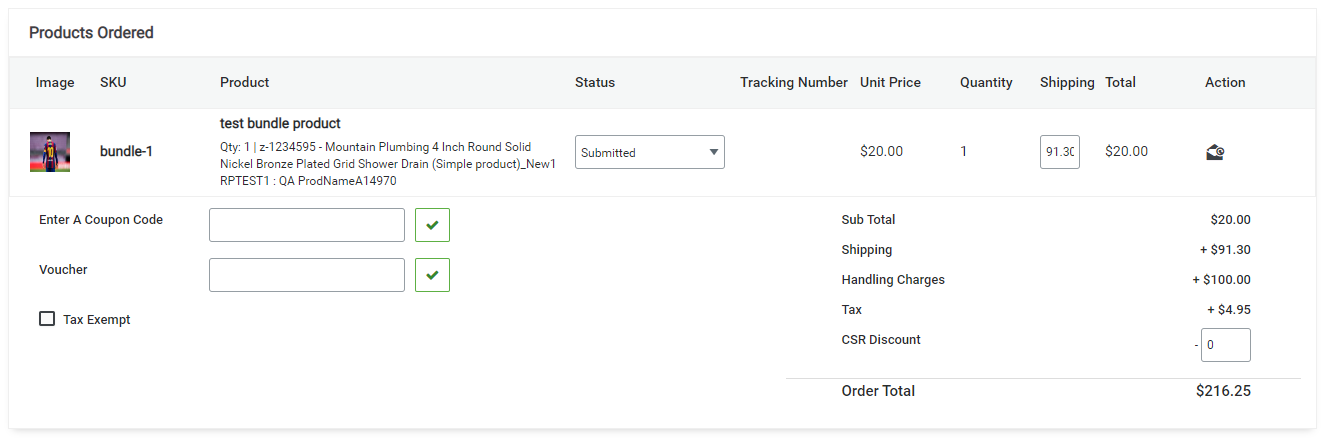This screenshot has width=1325, height=441.
Task: Click the Order Total amount $216.25
Action: 1222,391
